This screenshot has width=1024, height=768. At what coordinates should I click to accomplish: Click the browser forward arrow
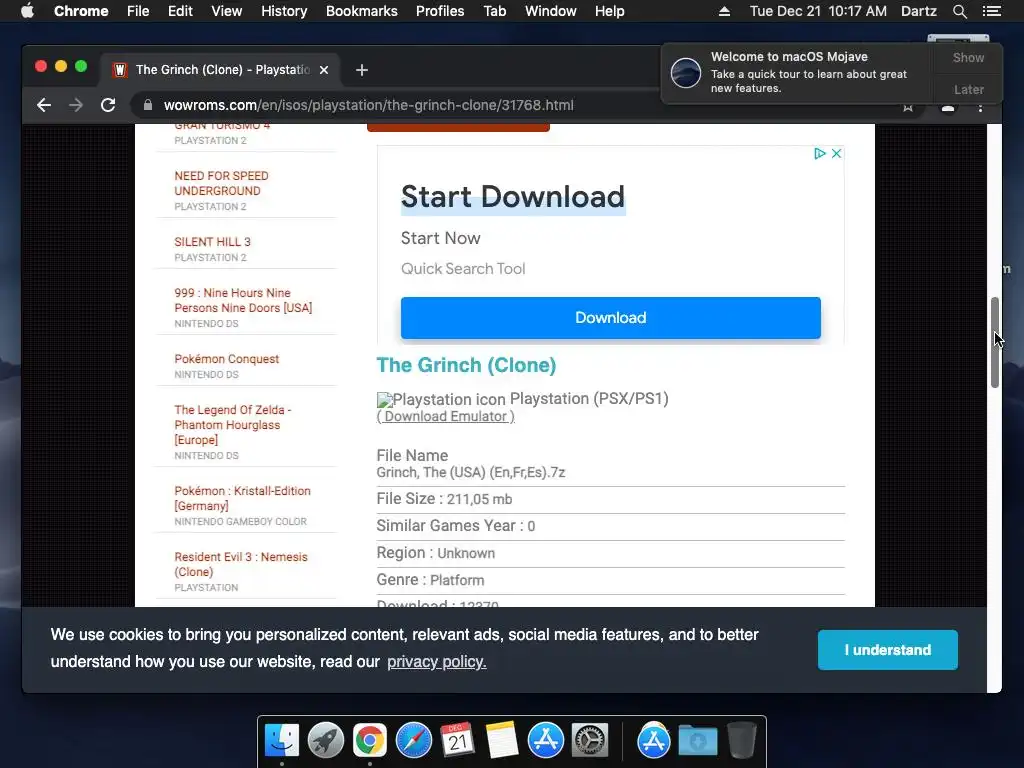tap(76, 105)
